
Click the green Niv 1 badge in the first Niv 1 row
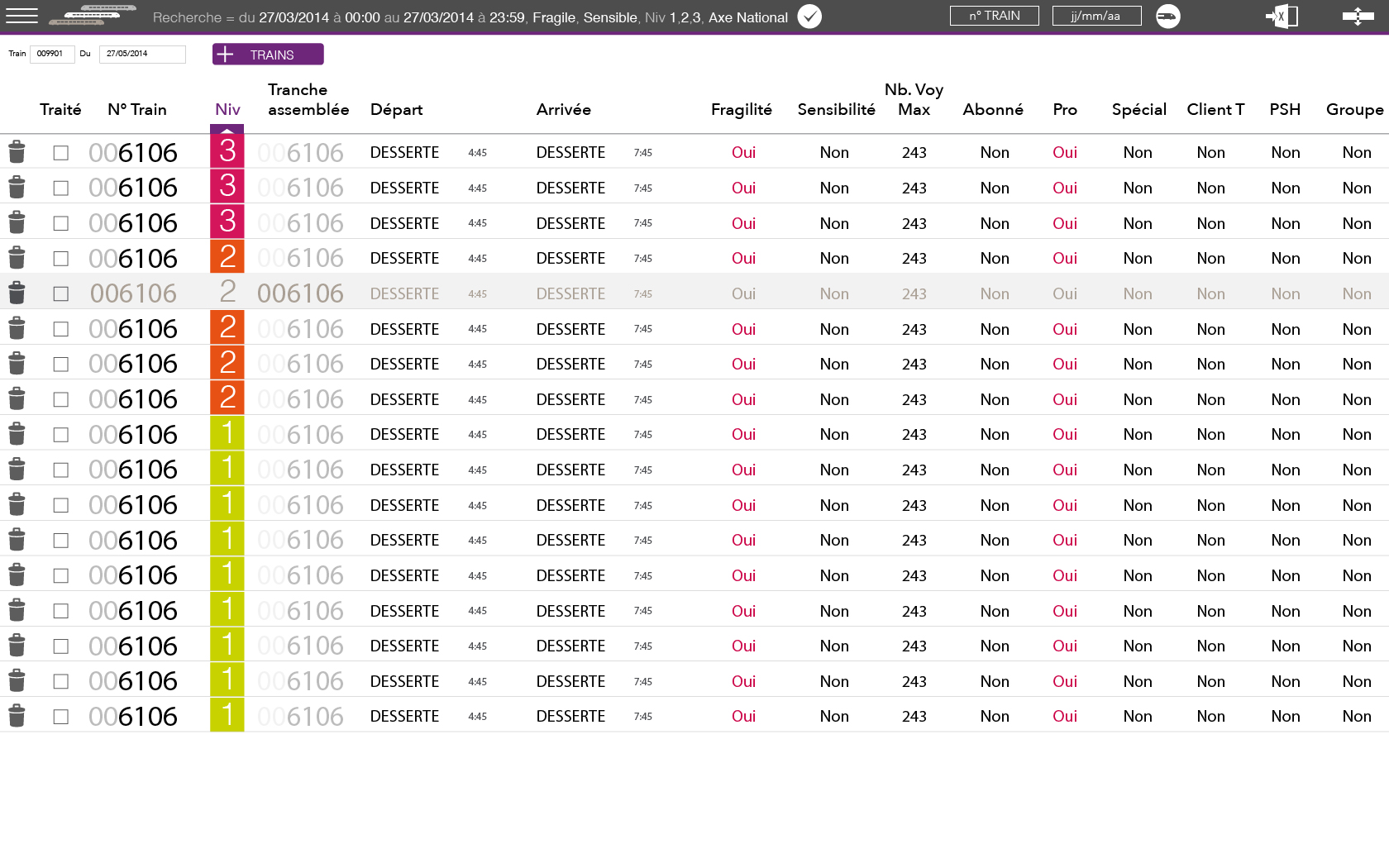227,433
